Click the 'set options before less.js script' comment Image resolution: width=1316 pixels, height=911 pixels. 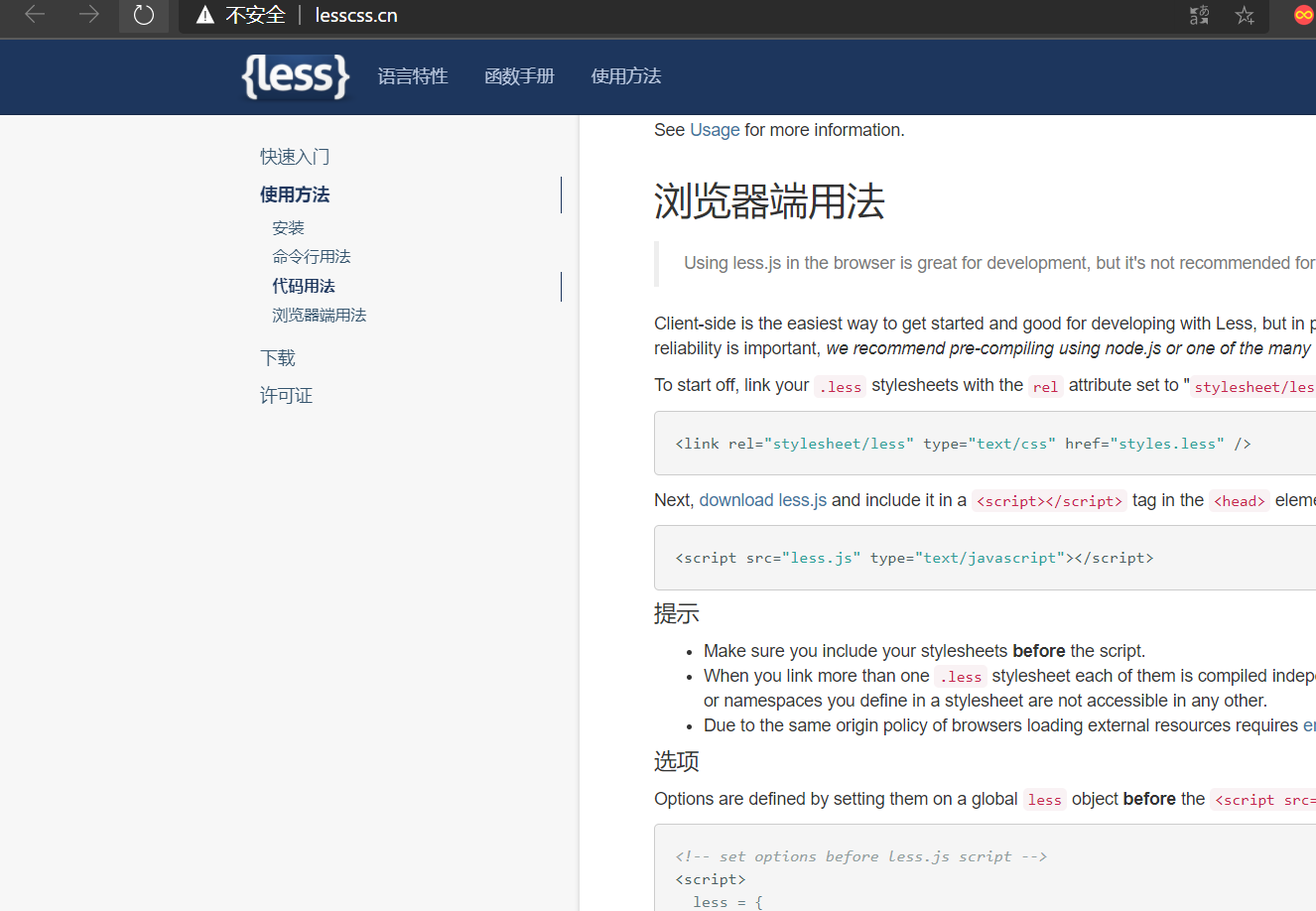pyautogui.click(x=861, y=856)
